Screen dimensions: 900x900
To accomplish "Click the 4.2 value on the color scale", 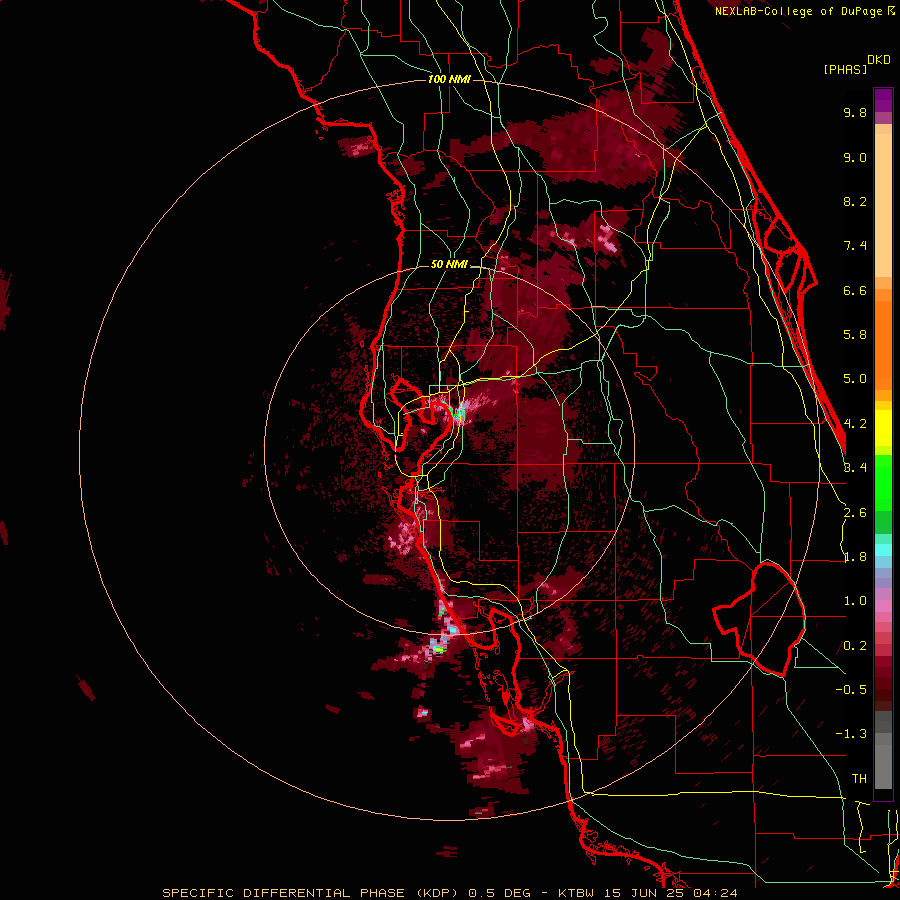I will point(855,424).
